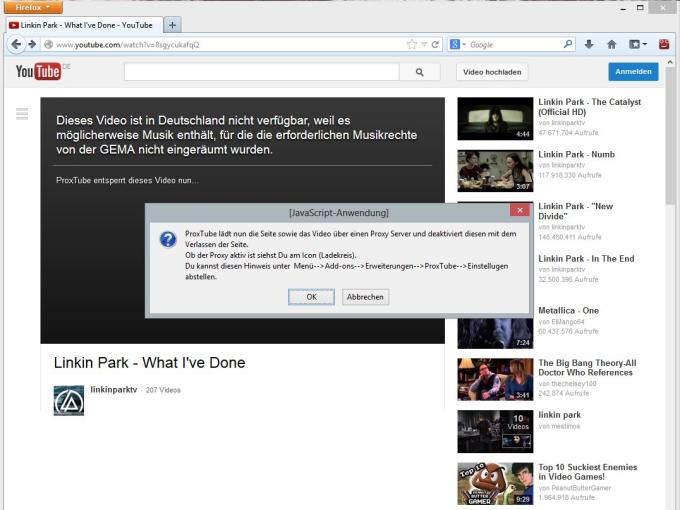Open The Big Bang Theory-All Doctor Who References link

[587, 368]
